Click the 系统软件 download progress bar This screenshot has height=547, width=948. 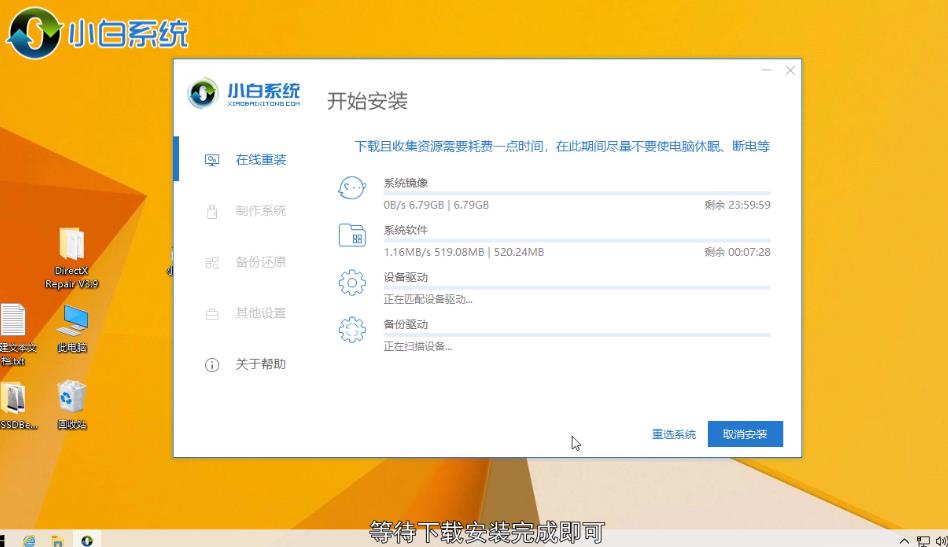(x=577, y=241)
